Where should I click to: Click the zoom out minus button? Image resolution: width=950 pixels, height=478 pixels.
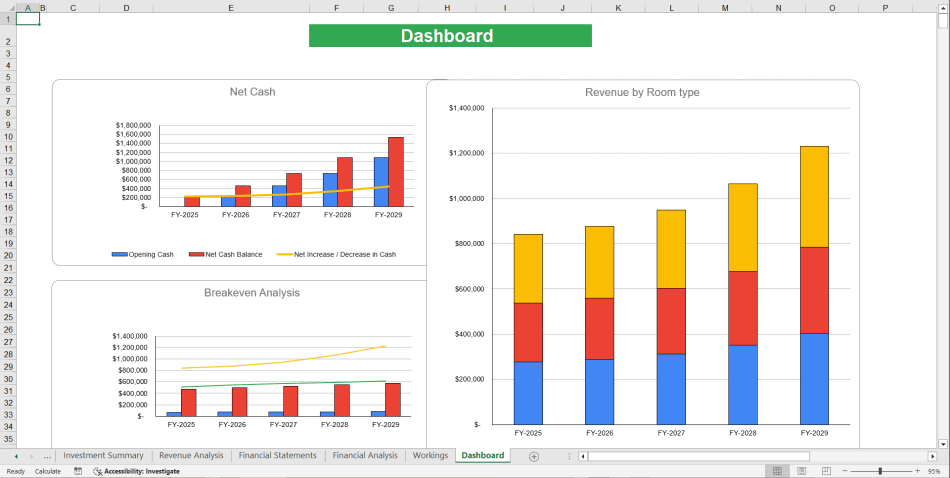click(x=844, y=470)
